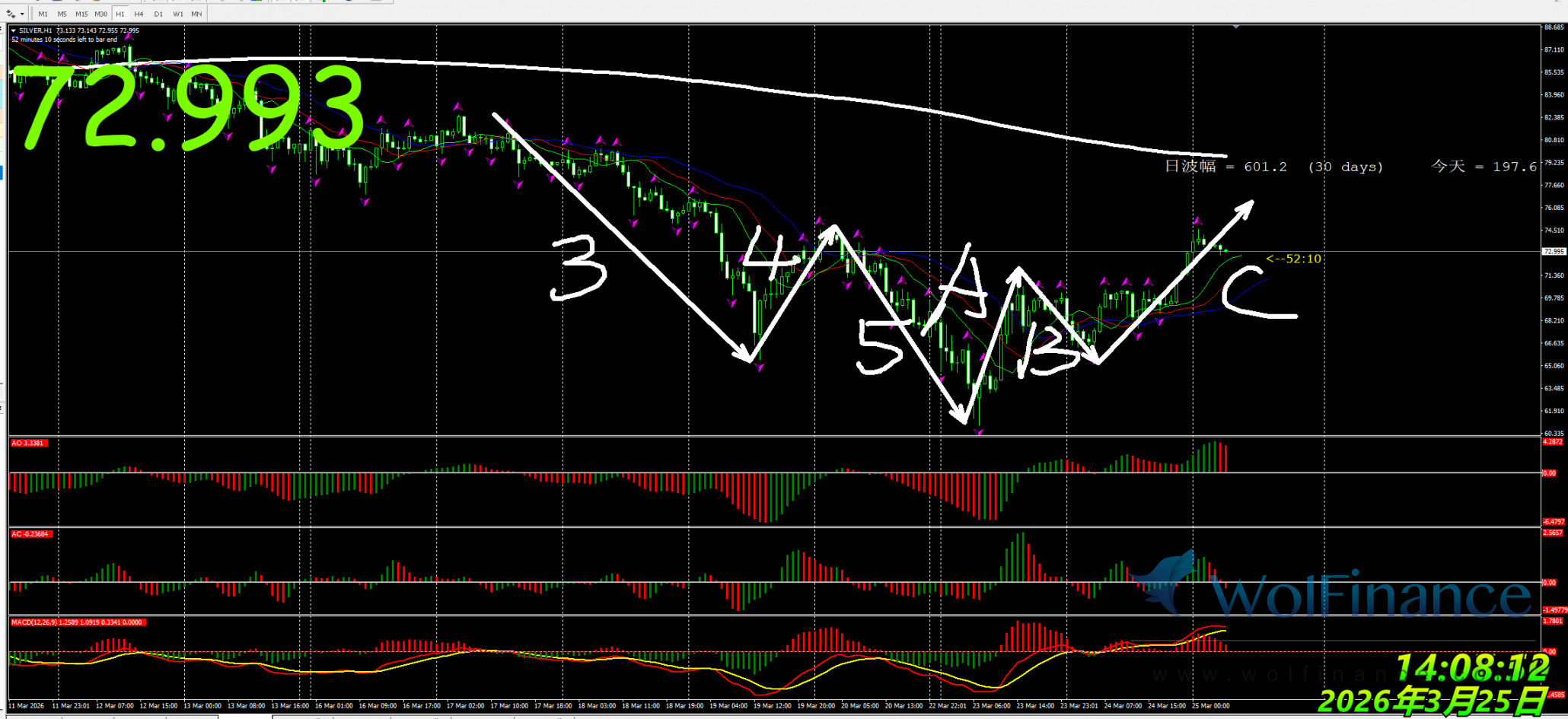Switch to the D1 daily timeframe

(x=158, y=14)
